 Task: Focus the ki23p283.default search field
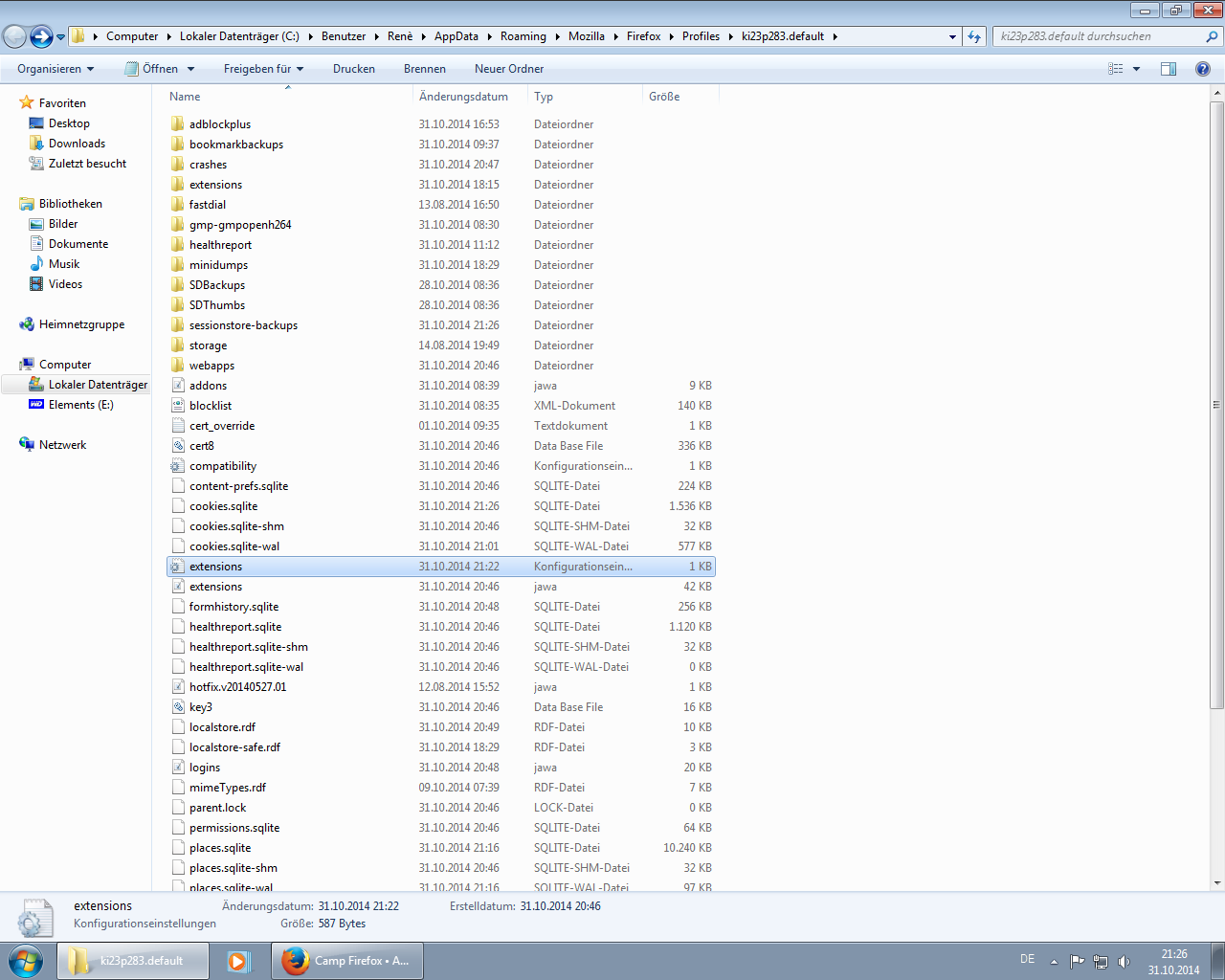1099,36
